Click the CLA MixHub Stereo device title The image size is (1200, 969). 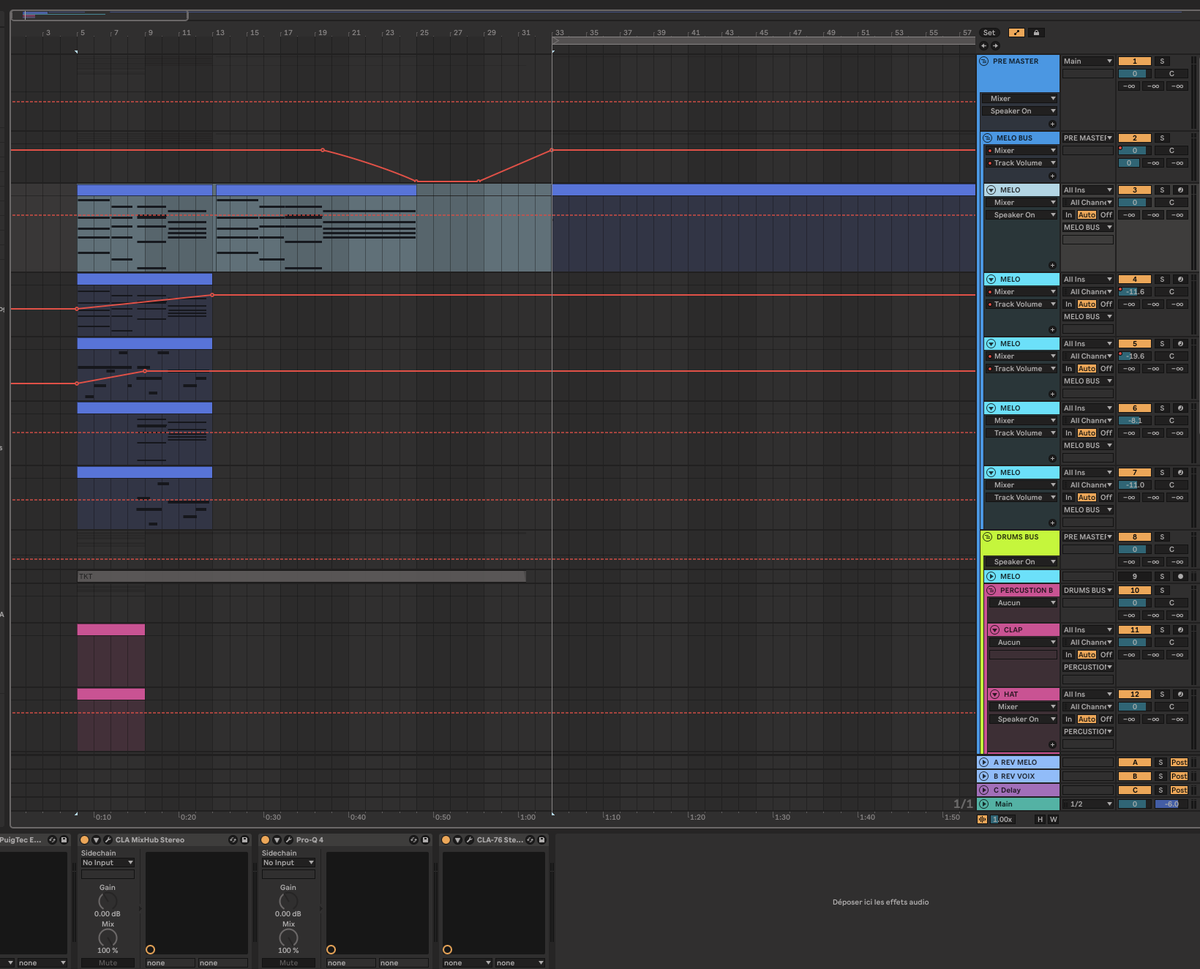pos(150,840)
